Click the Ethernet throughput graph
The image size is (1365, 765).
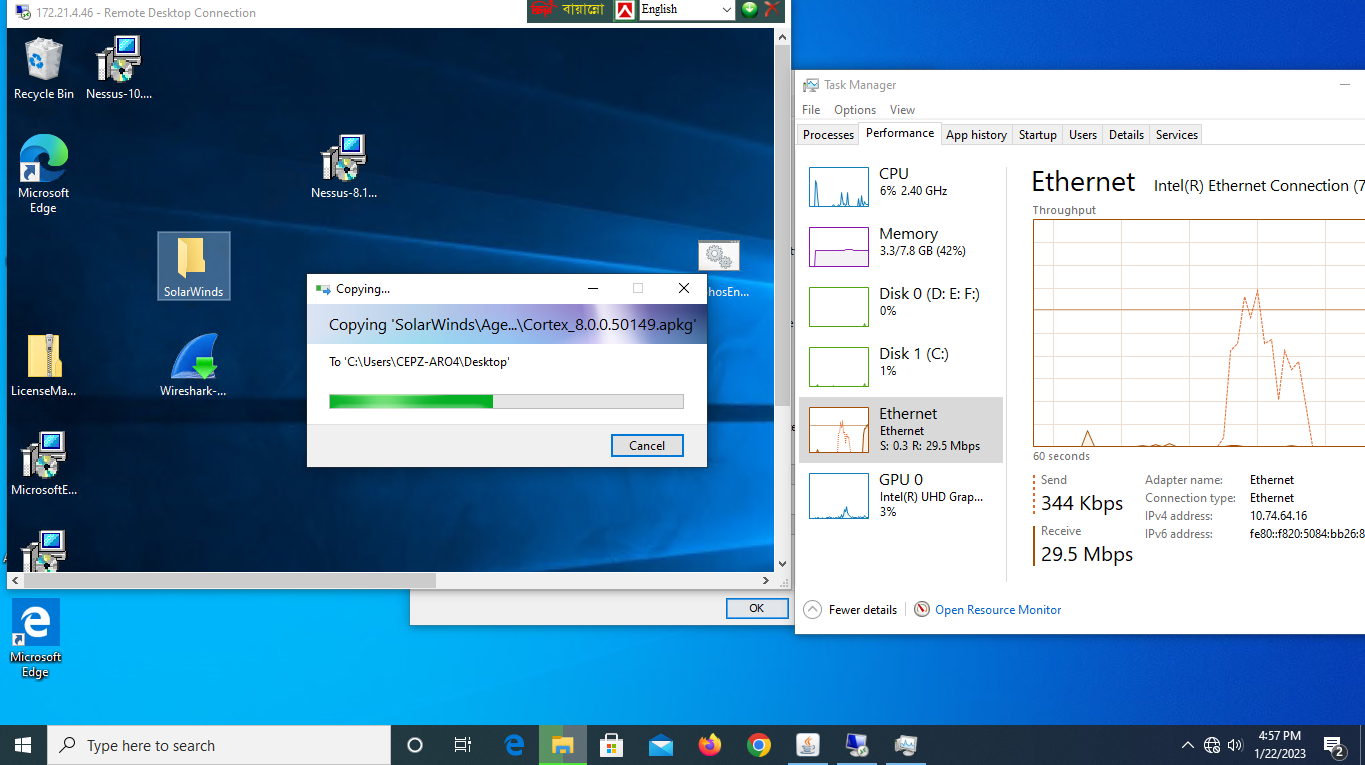pyautogui.click(x=1198, y=333)
